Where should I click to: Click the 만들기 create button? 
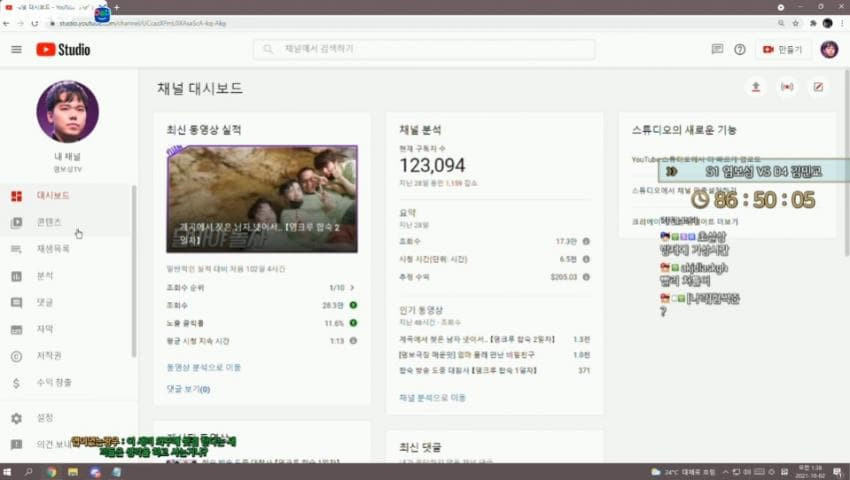pyautogui.click(x=782, y=49)
